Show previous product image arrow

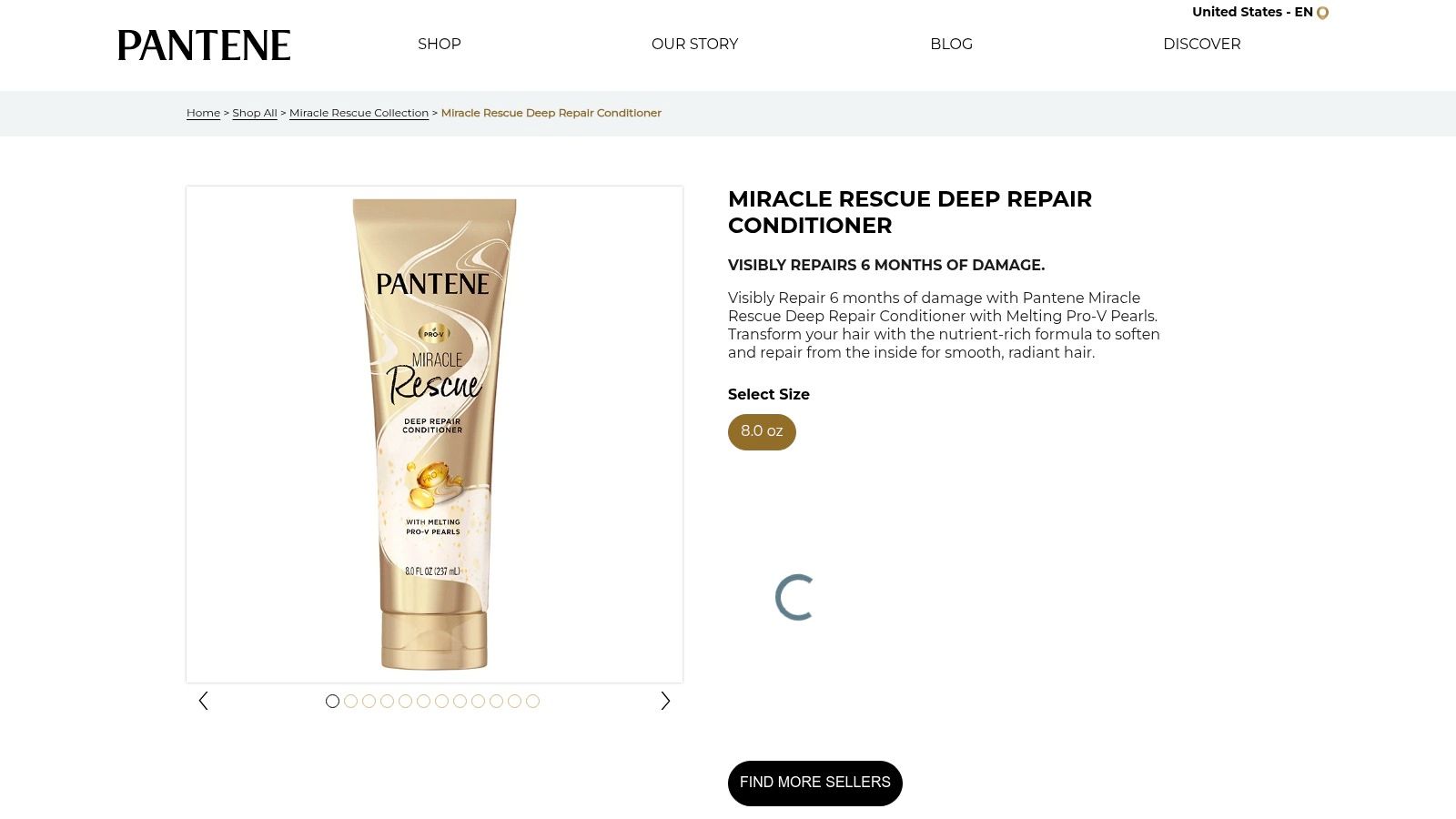coord(203,701)
